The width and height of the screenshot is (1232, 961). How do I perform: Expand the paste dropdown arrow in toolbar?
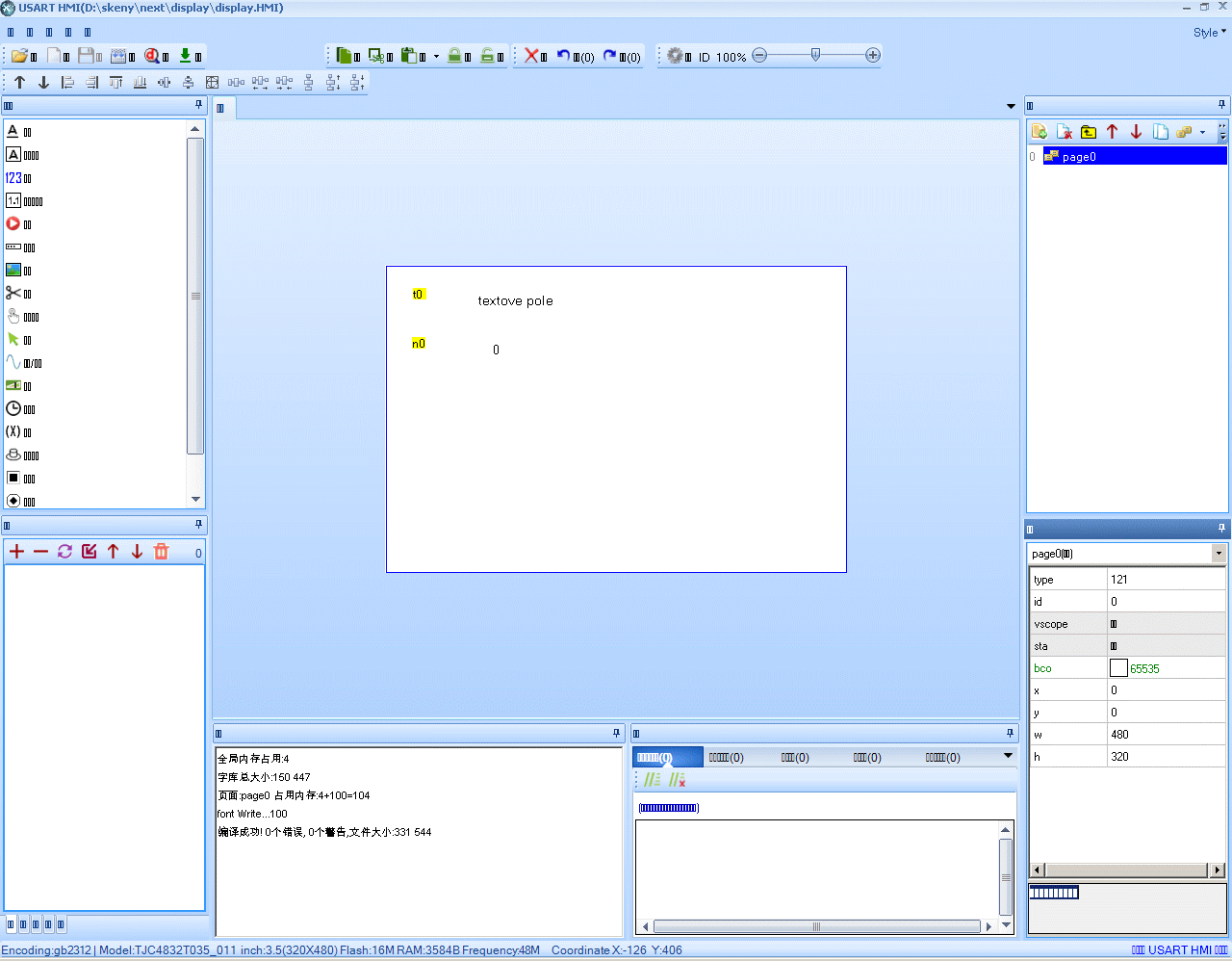click(436, 56)
